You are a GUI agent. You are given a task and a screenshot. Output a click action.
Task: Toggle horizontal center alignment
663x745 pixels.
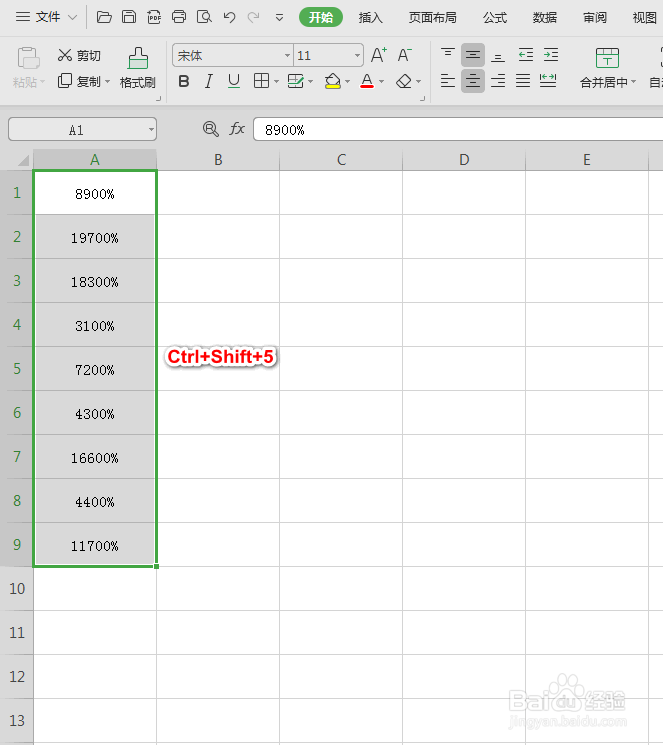[x=472, y=81]
